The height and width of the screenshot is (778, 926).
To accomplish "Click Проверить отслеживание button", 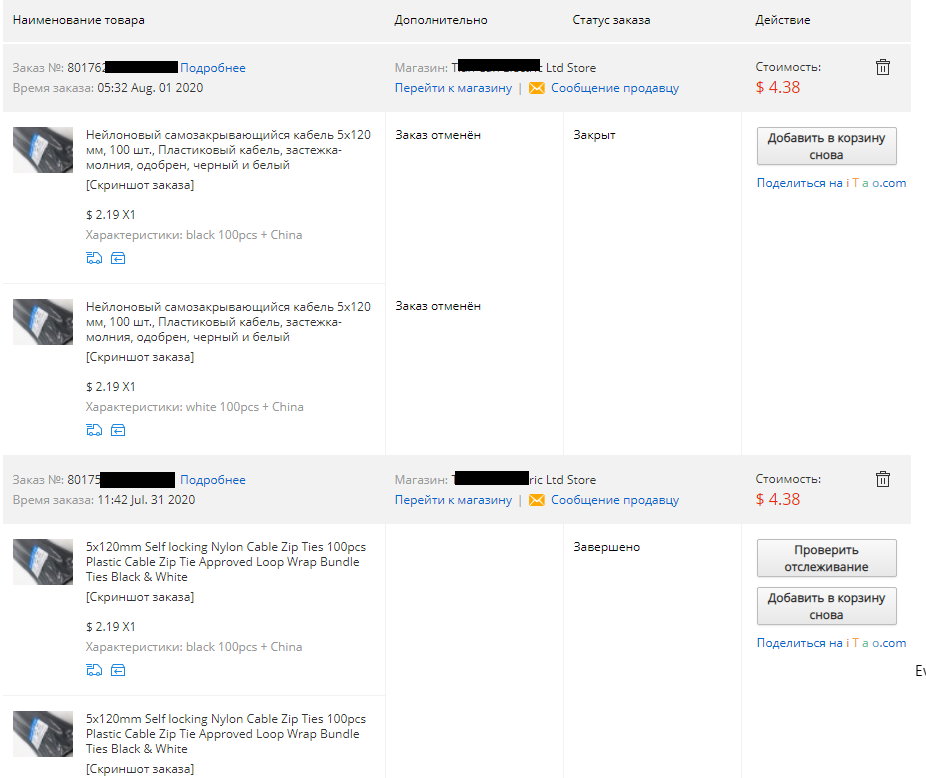I will pyautogui.click(x=826, y=558).
